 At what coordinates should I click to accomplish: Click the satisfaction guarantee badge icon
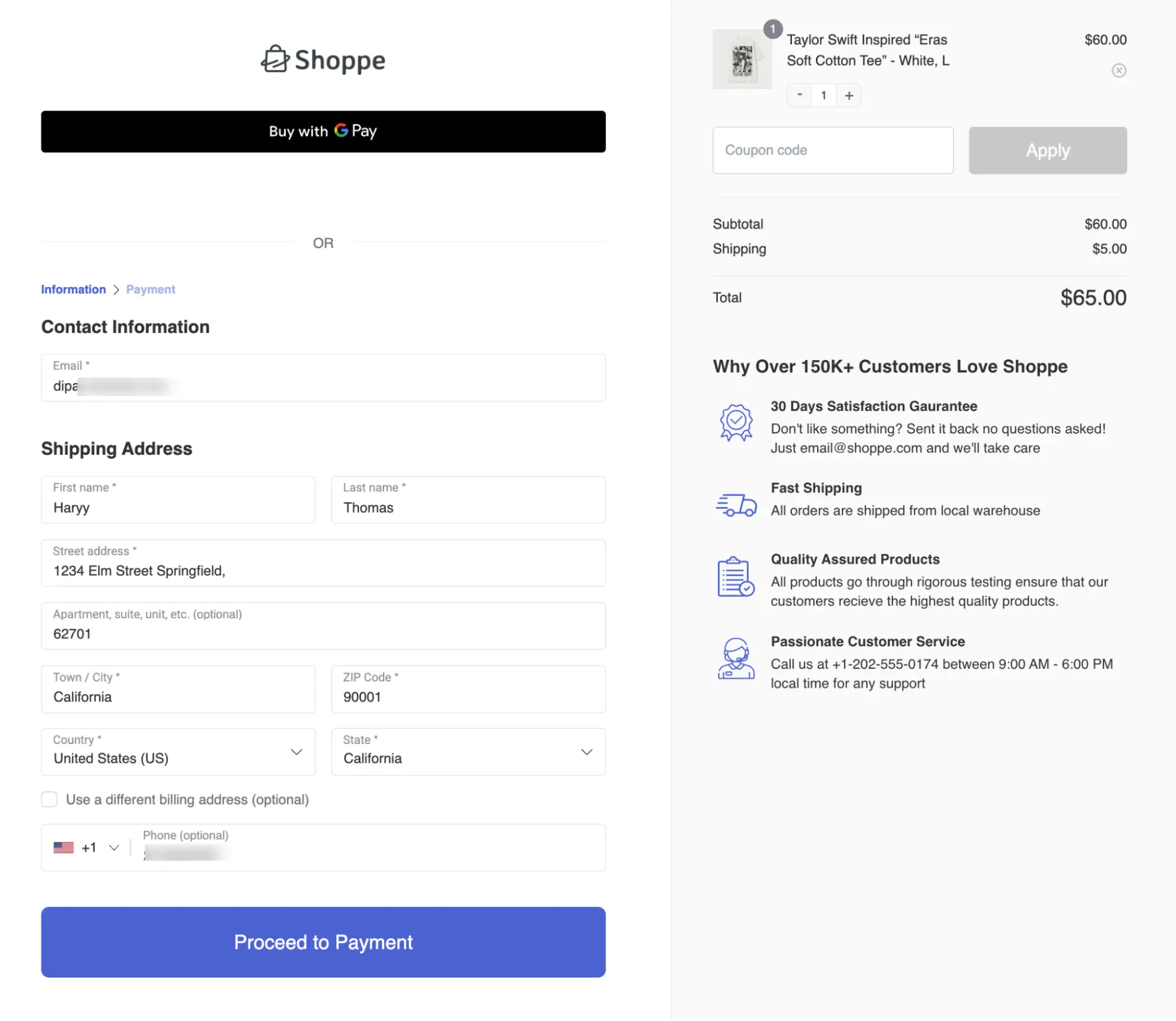click(x=736, y=422)
